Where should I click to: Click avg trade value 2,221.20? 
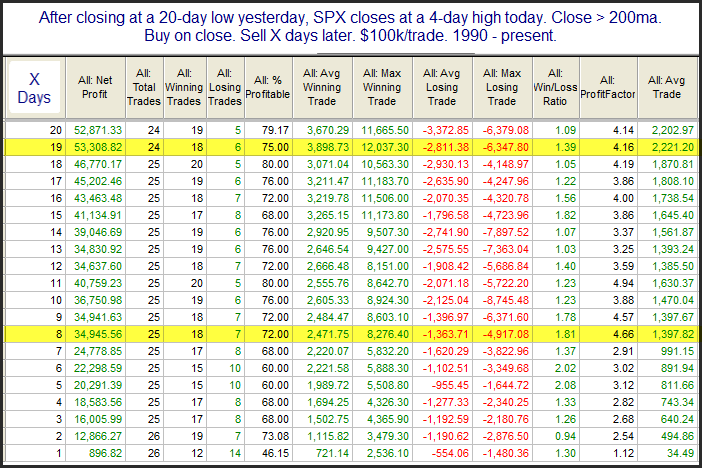click(673, 147)
